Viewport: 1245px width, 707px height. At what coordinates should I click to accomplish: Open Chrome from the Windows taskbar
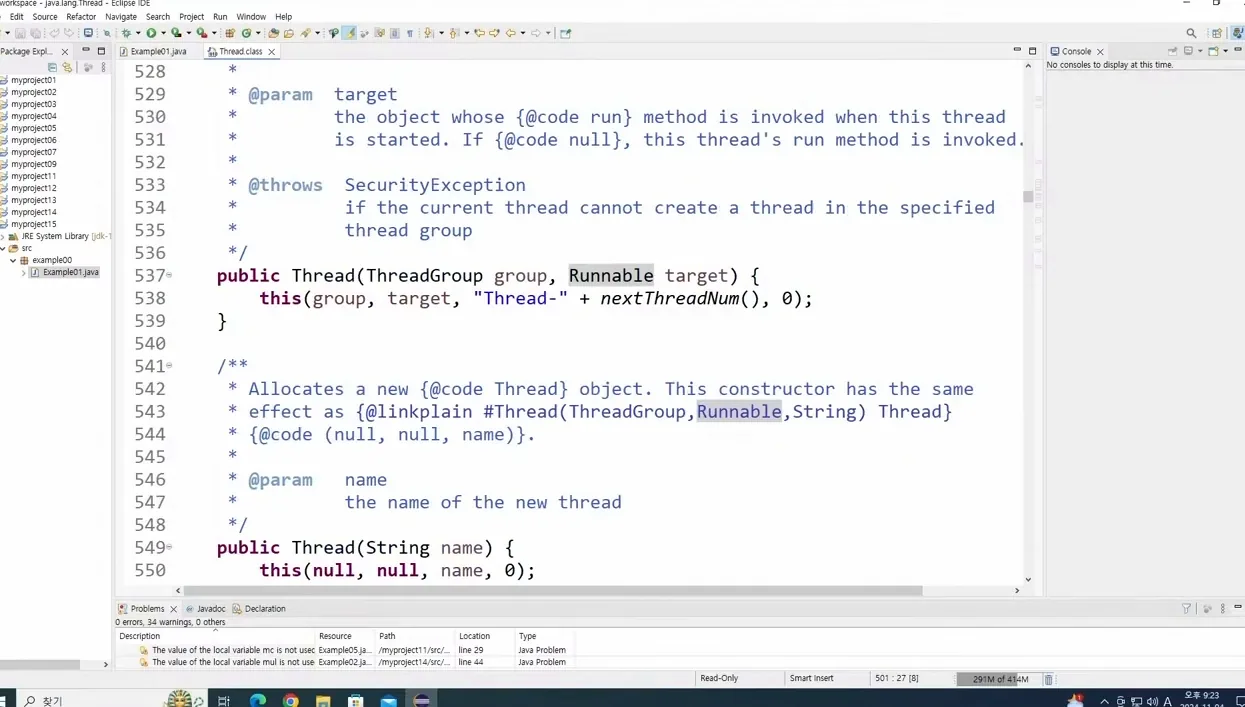pos(290,700)
